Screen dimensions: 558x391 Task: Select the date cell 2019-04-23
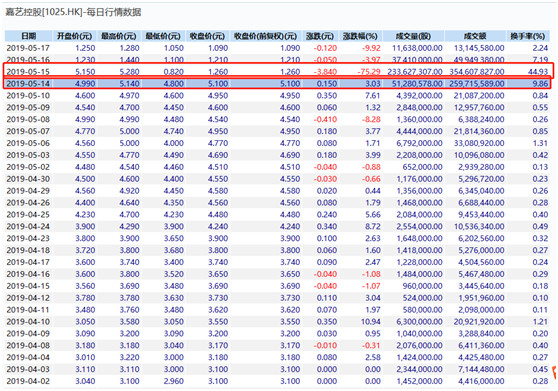[28, 238]
